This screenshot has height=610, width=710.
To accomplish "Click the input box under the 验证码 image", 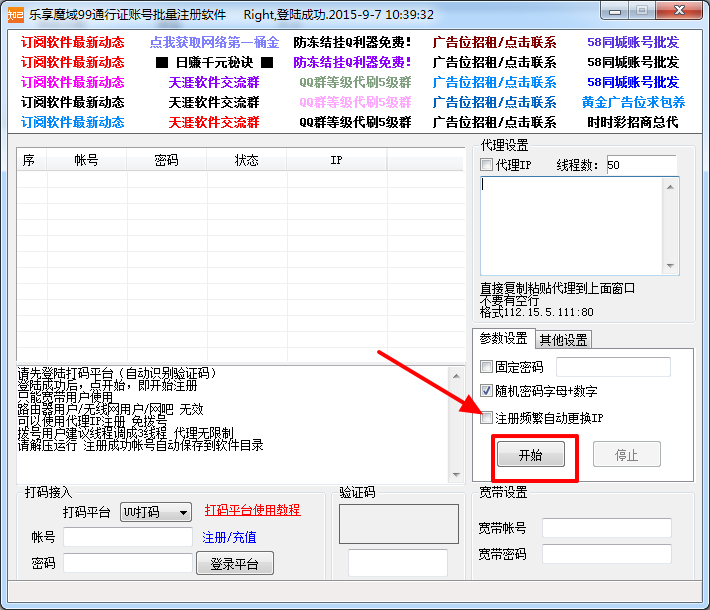I will pyautogui.click(x=398, y=562).
